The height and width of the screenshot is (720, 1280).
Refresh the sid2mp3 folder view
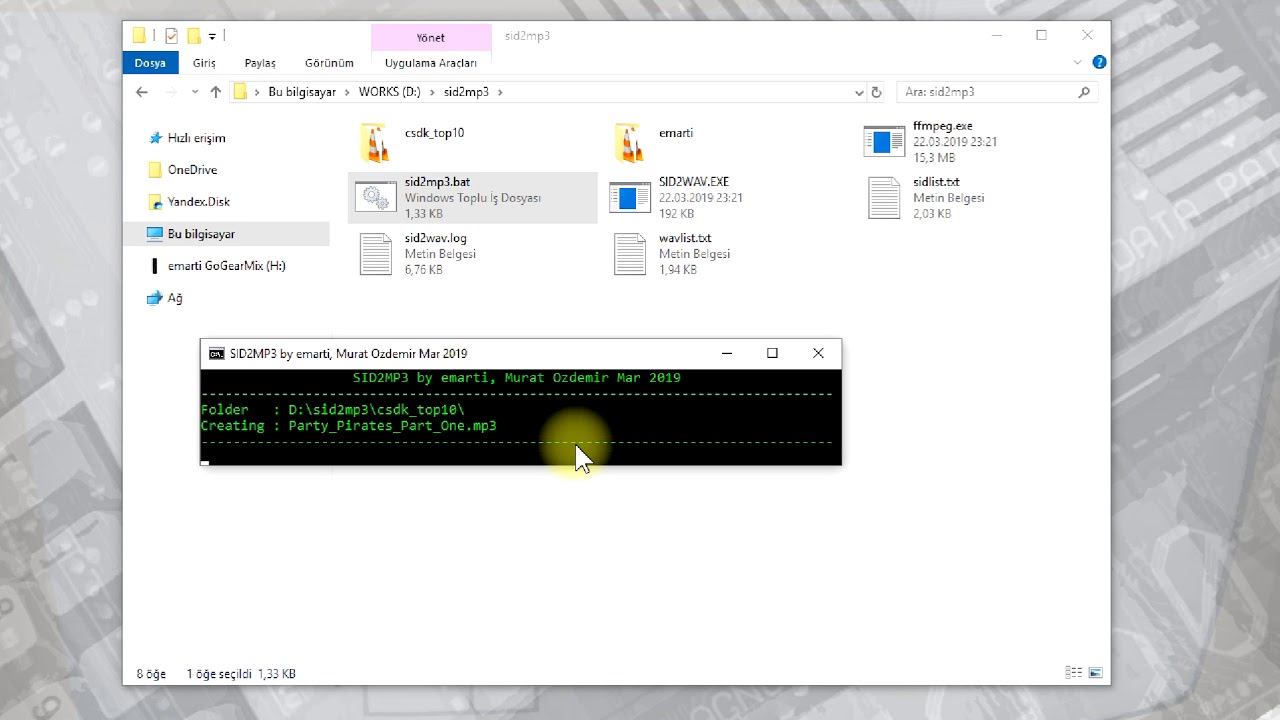click(x=876, y=92)
